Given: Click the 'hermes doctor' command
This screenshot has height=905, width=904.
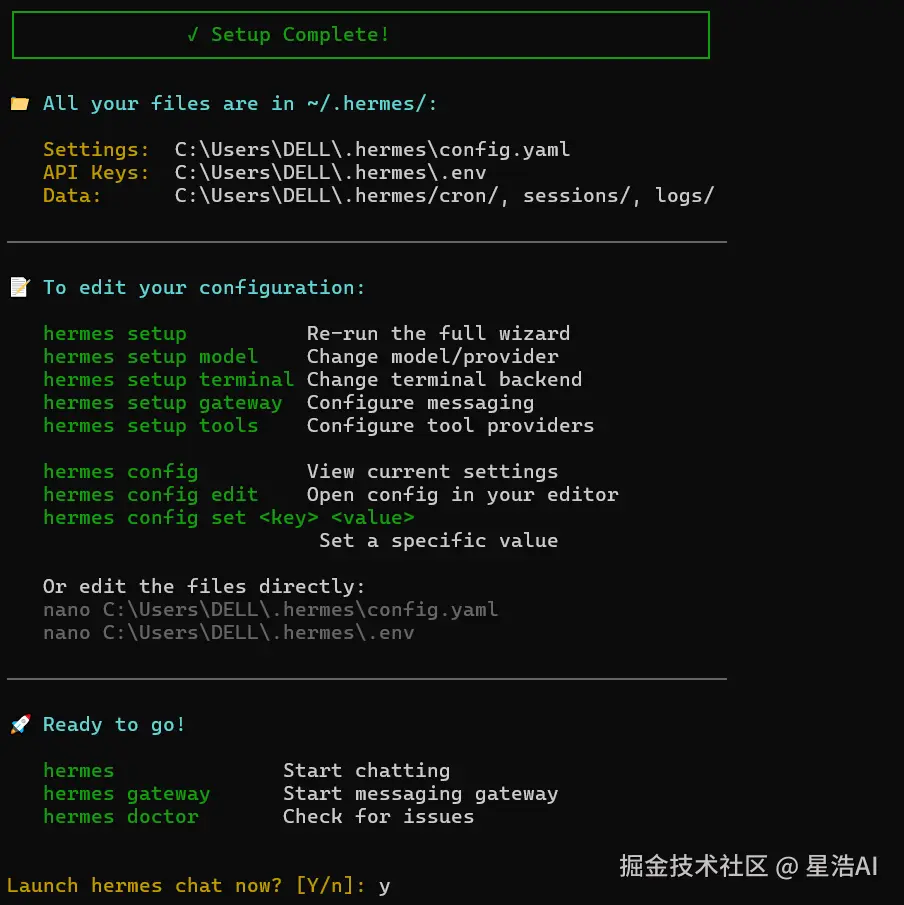Looking at the screenshot, I should (x=120, y=817).
